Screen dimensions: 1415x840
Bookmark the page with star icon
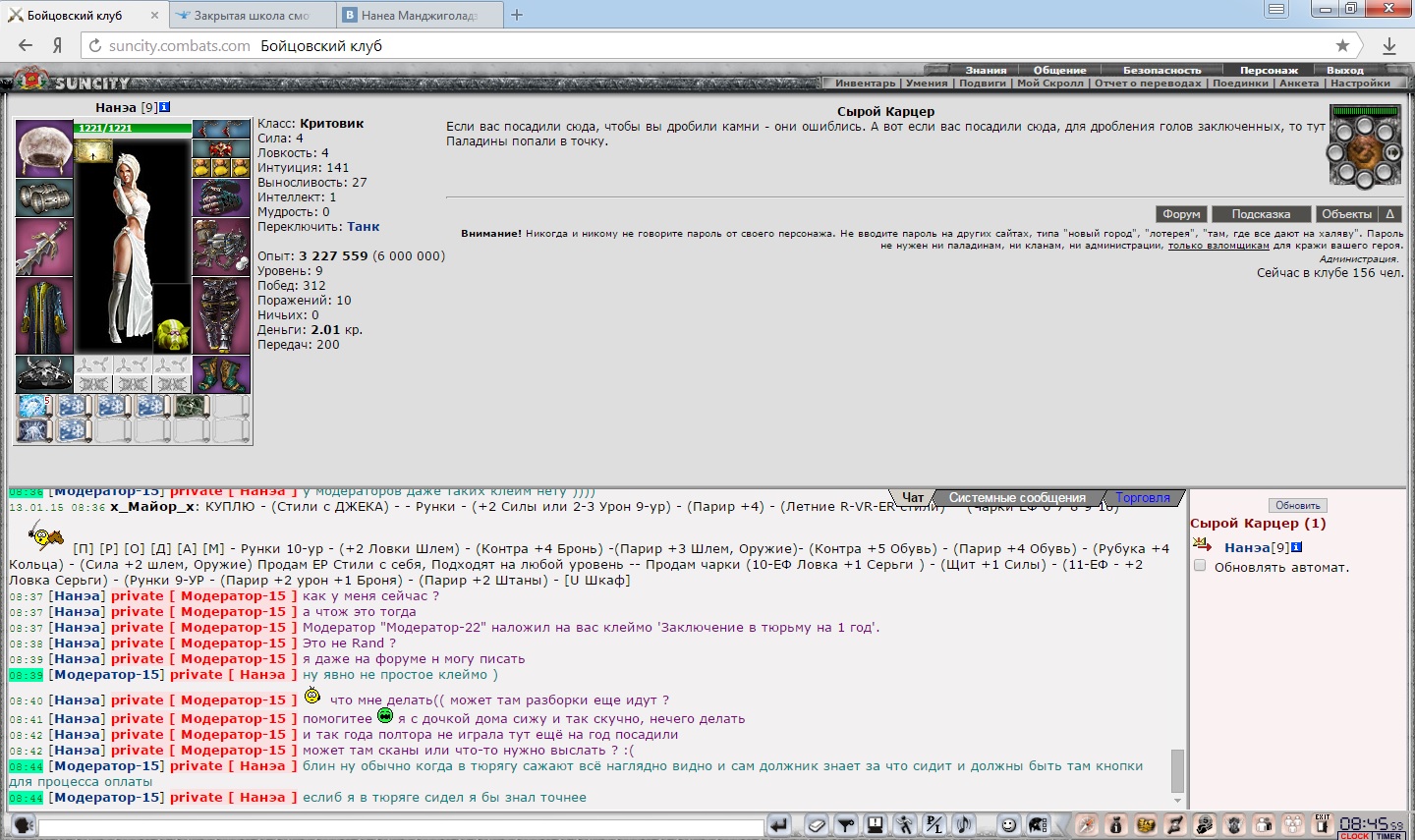tap(1342, 45)
